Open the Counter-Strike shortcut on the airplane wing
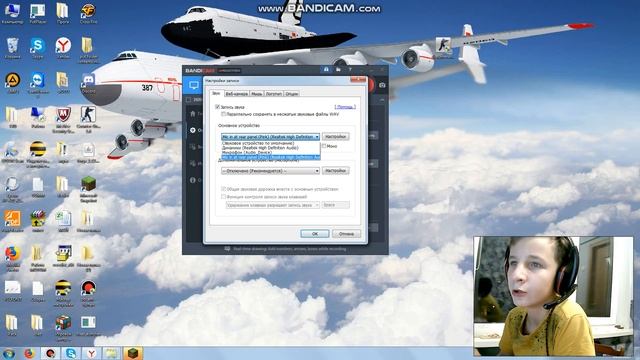This screenshot has height=360, width=640. coord(444,47)
